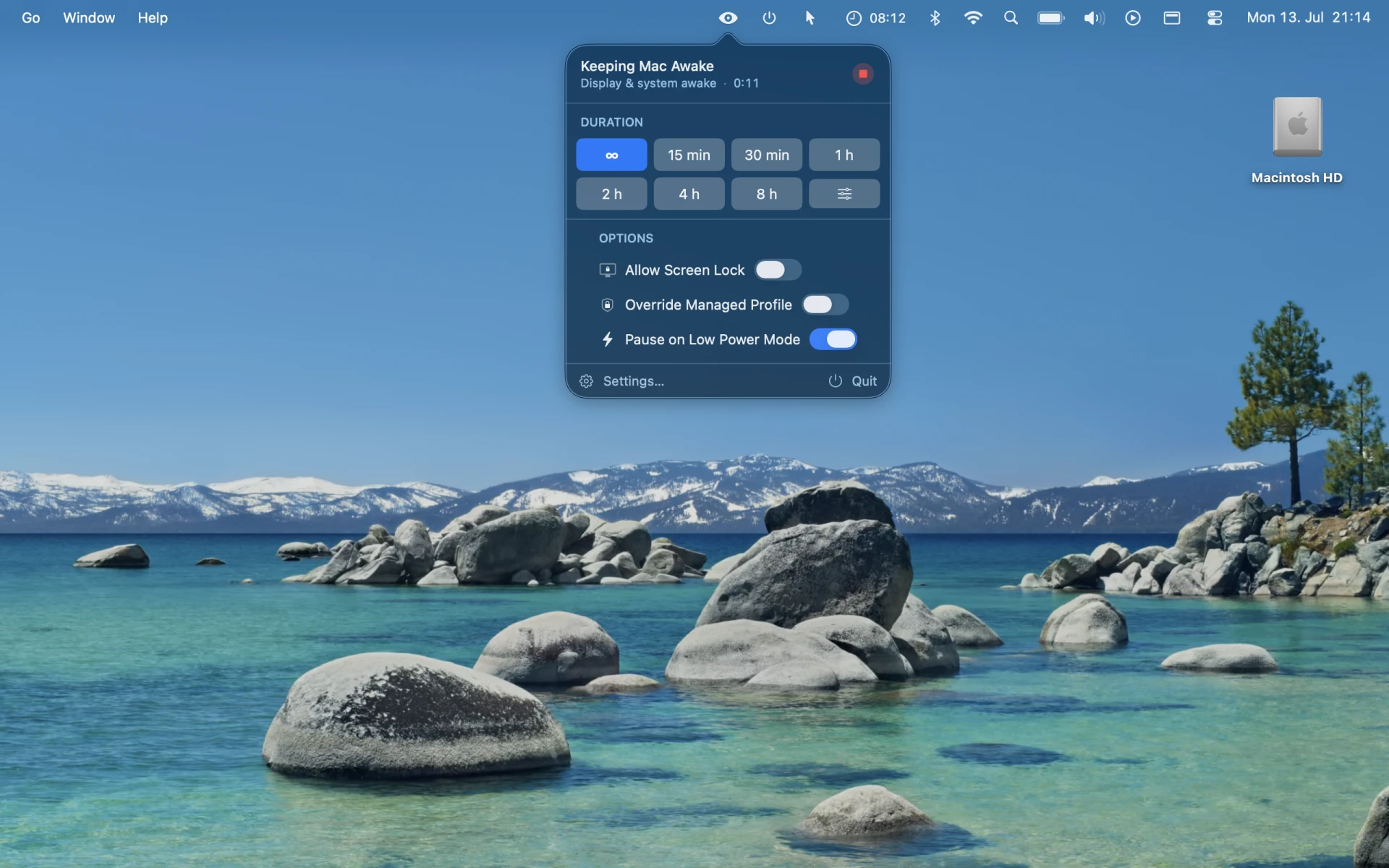Choose the 30 min duration
This screenshot has height=868, width=1389.
767,155
